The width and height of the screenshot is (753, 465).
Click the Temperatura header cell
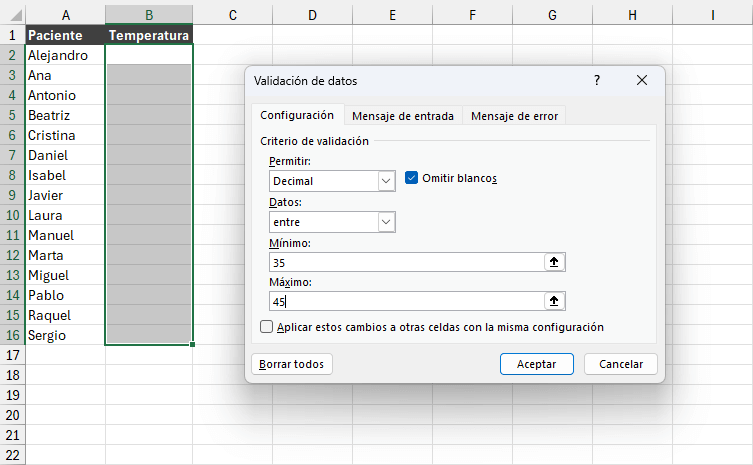[x=149, y=35]
